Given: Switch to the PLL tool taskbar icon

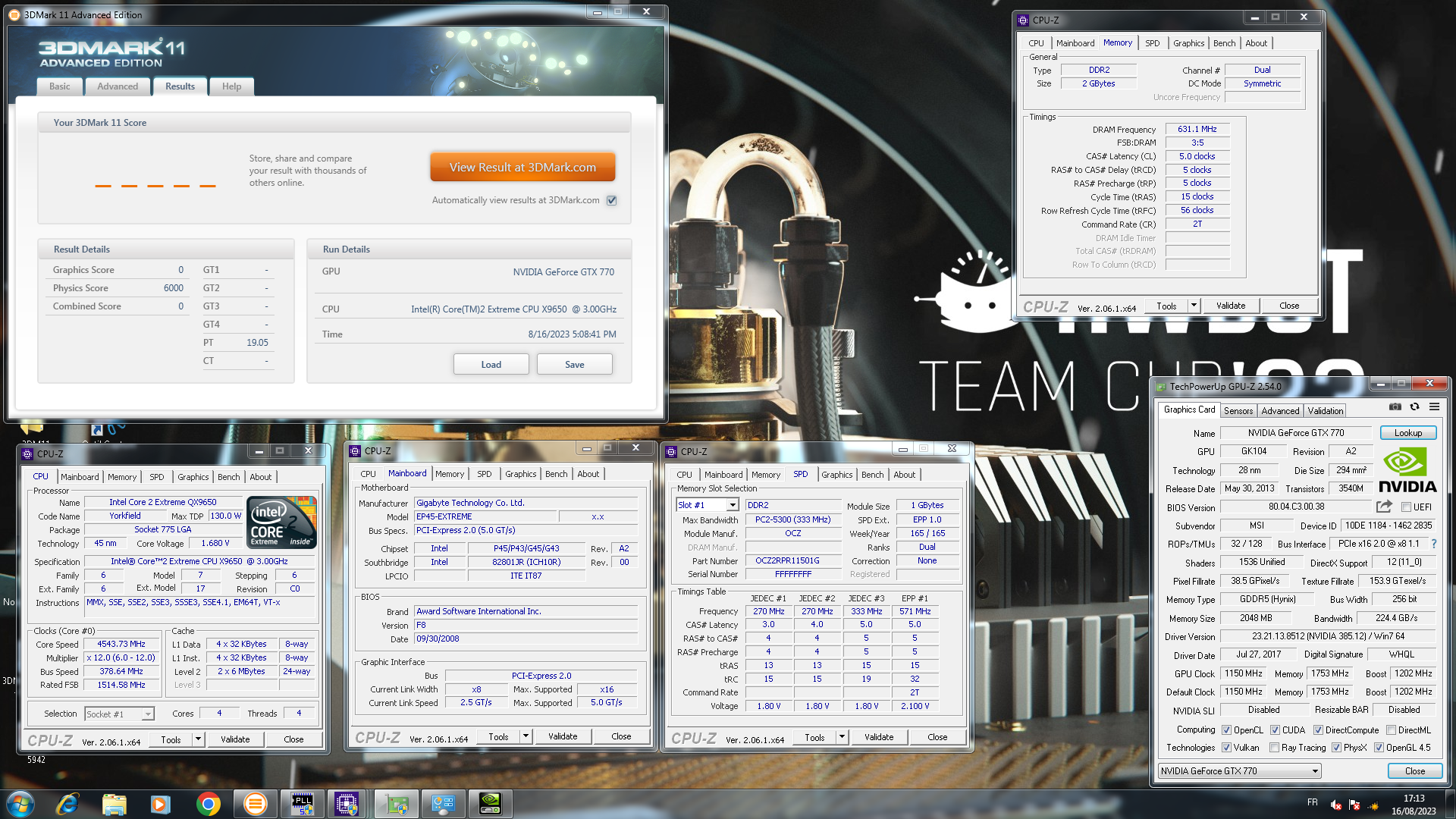Looking at the screenshot, I should click(303, 804).
